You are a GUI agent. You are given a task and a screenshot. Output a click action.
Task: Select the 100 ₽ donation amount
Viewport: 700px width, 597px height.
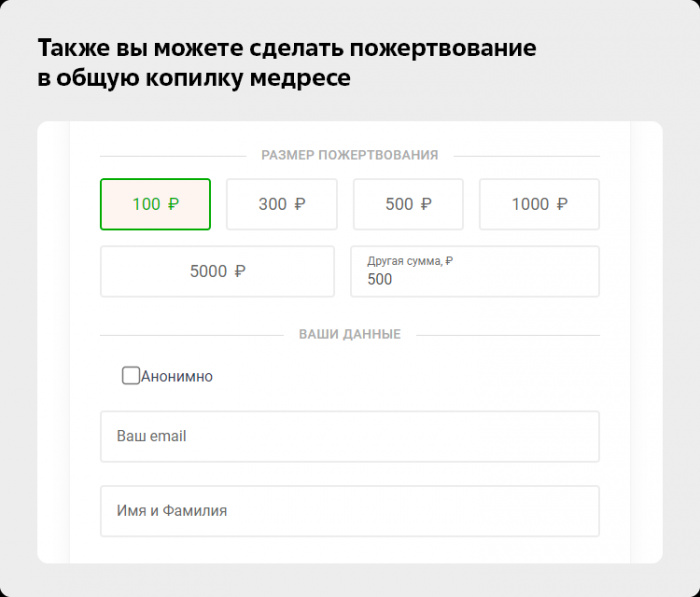click(x=155, y=204)
